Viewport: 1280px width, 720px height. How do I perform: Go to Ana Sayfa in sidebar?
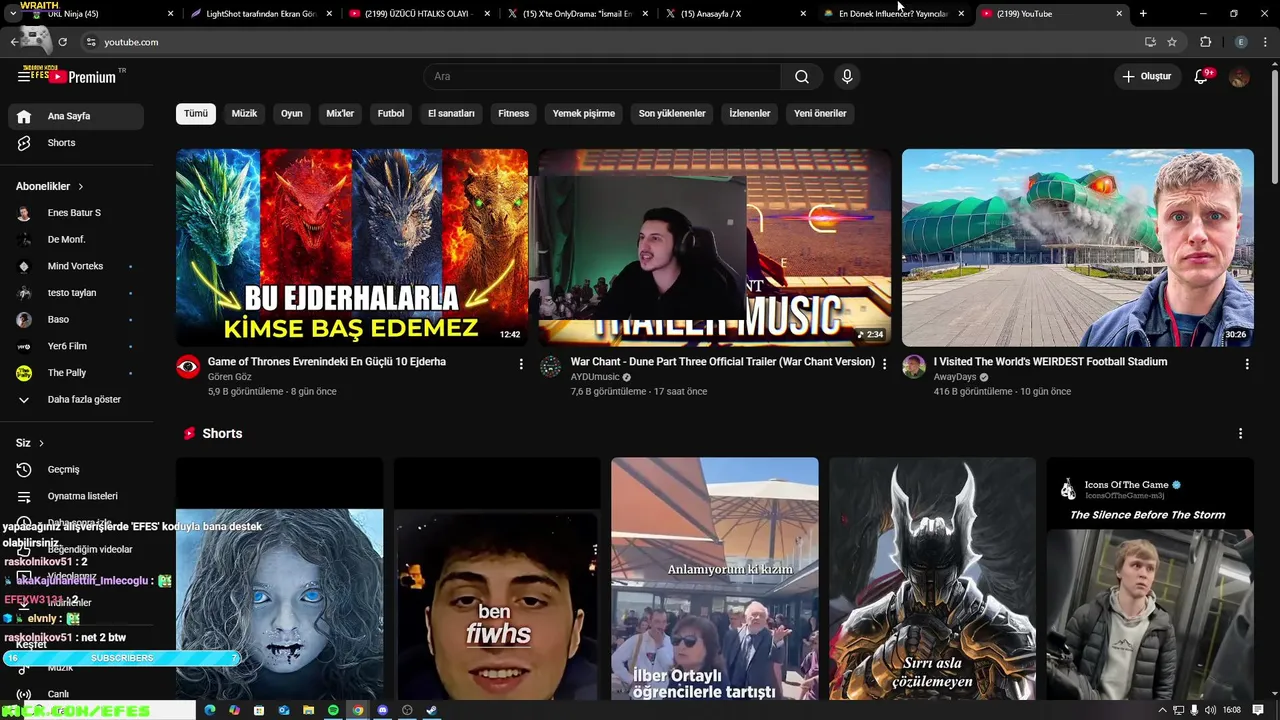point(76,116)
